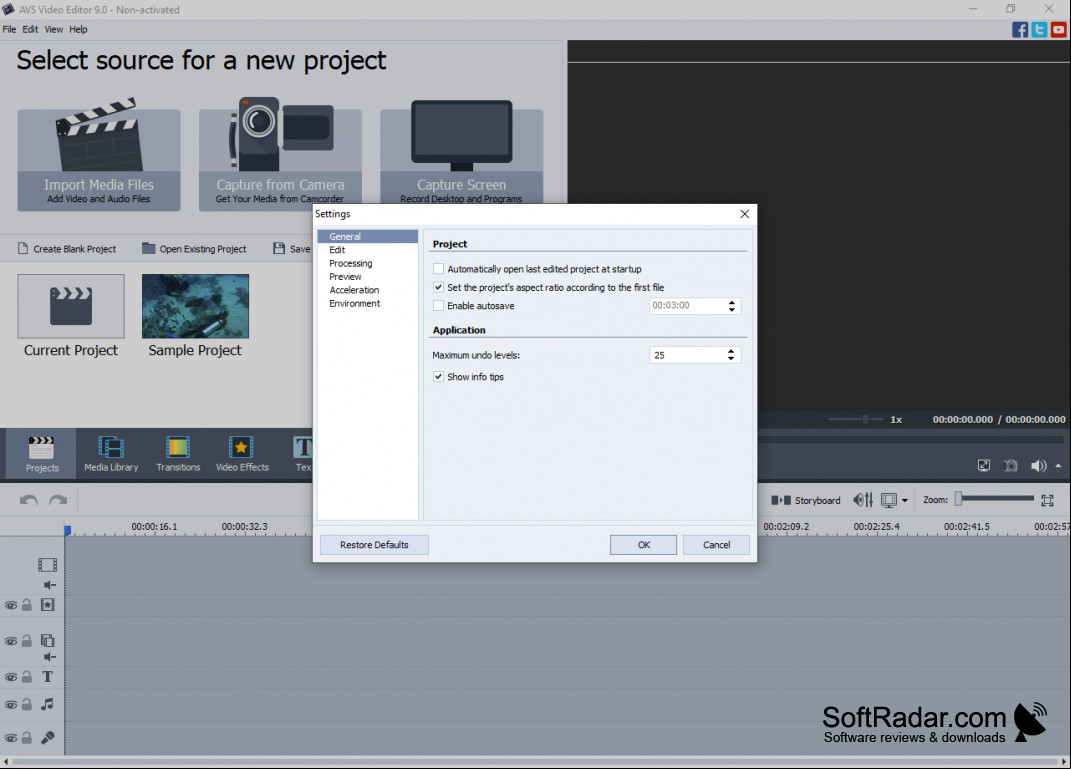Image resolution: width=1071 pixels, height=769 pixels.
Task: Click the maximum undo levels stepper arrows
Action: (x=731, y=355)
